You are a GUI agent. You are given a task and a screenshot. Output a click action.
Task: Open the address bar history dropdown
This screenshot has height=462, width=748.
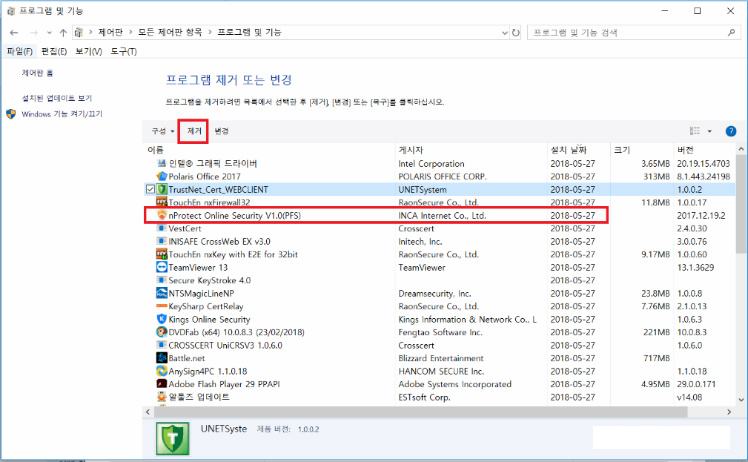tap(505, 32)
